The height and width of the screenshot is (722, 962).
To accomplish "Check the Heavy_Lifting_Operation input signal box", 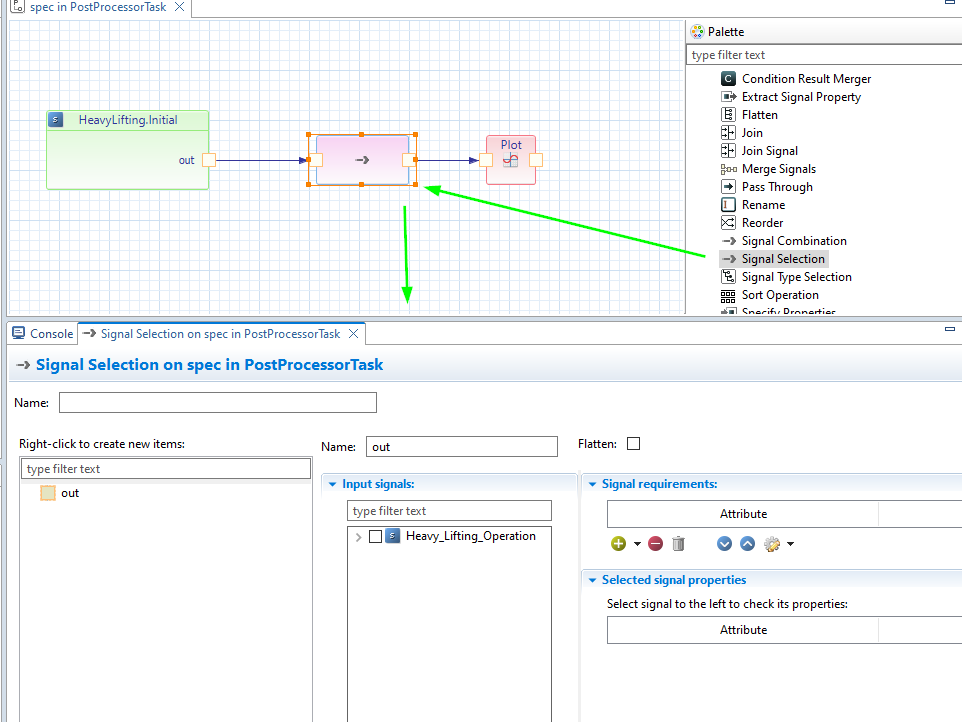I will tap(375, 536).
